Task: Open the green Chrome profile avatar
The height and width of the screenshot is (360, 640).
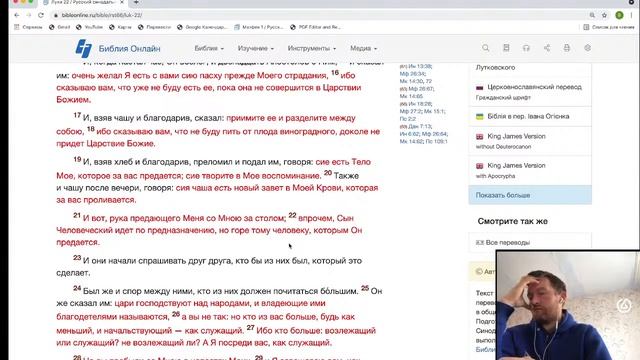Action: pos(619,15)
